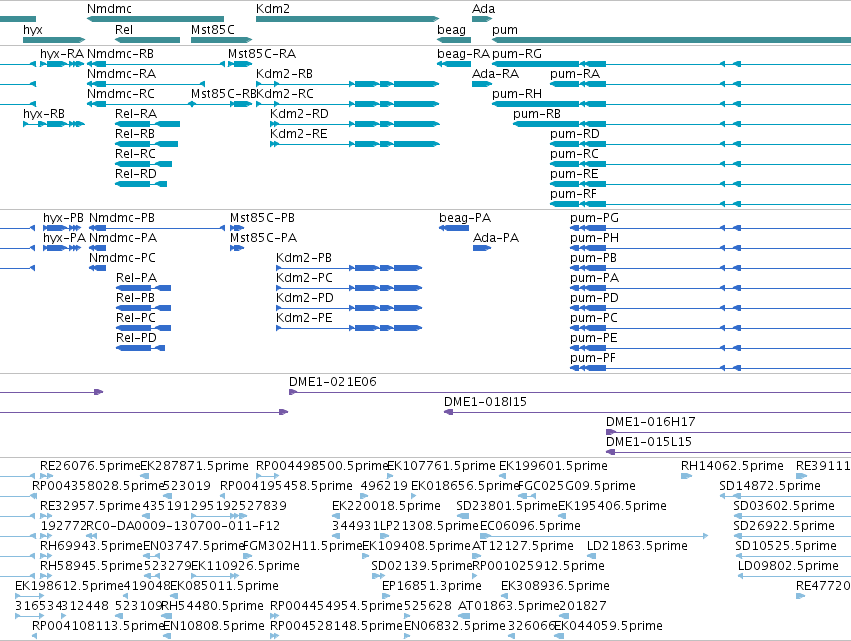851x641 pixels.
Task: Click transcript pum-RF
Action: pos(573,194)
